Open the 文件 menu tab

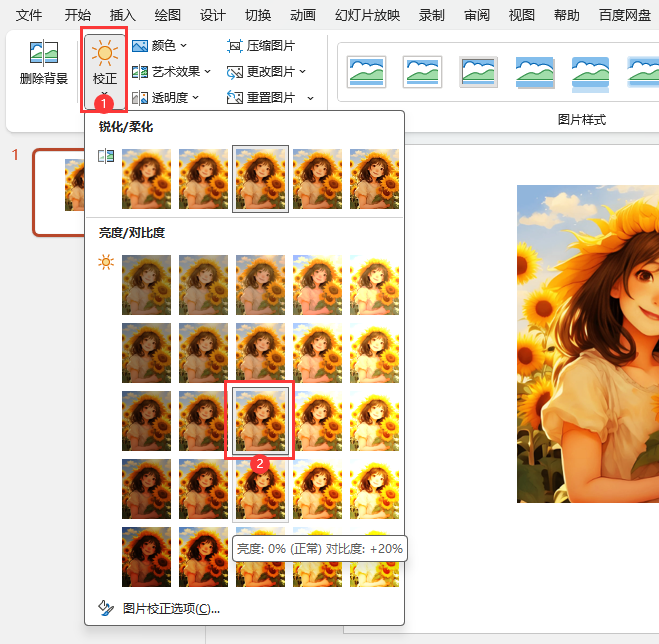pyautogui.click(x=29, y=16)
